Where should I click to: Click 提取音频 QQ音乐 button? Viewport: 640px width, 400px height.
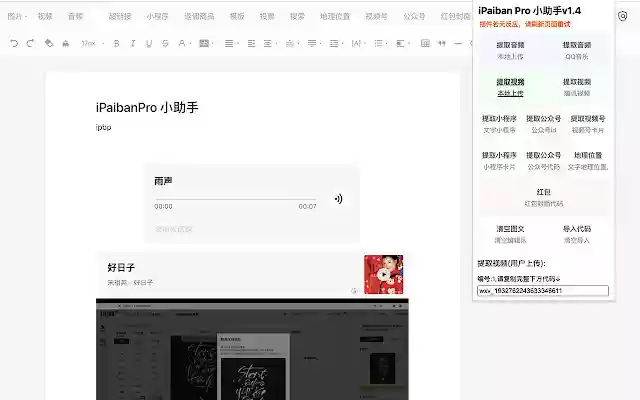[577, 51]
